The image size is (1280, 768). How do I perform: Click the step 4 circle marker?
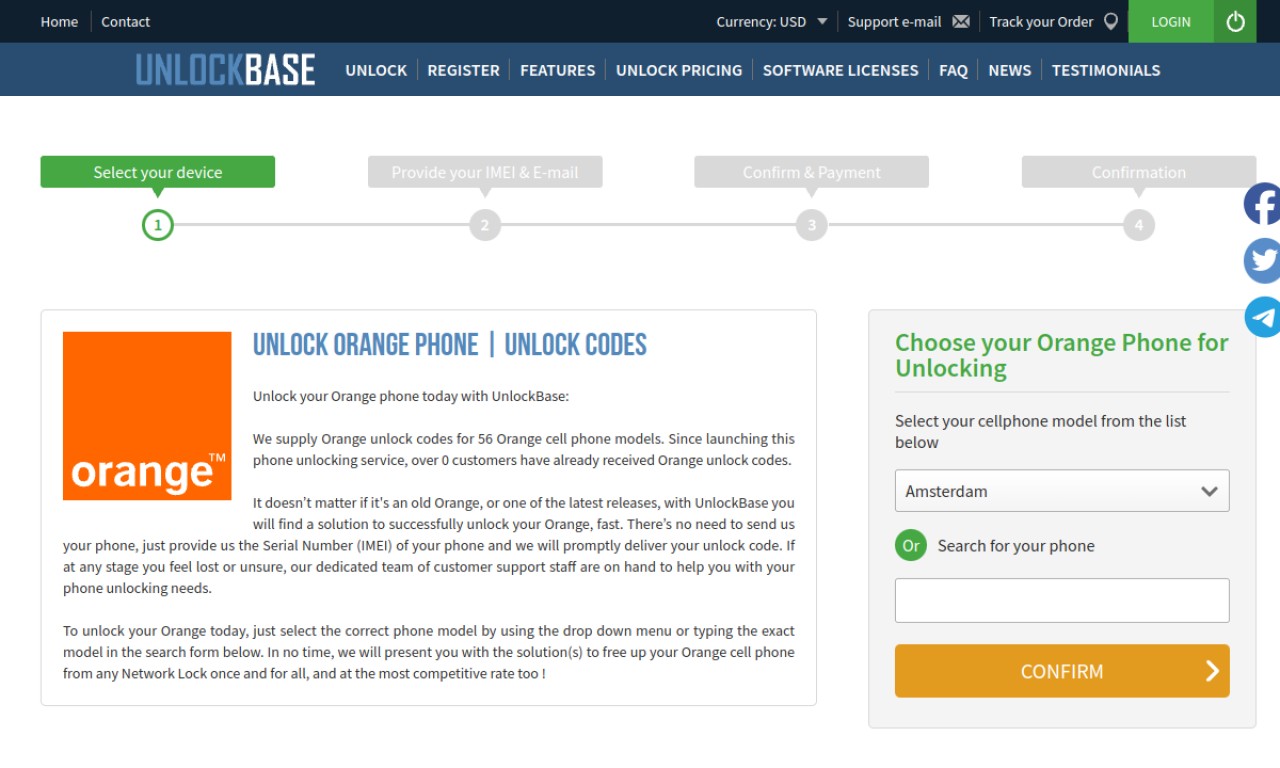(x=1138, y=225)
